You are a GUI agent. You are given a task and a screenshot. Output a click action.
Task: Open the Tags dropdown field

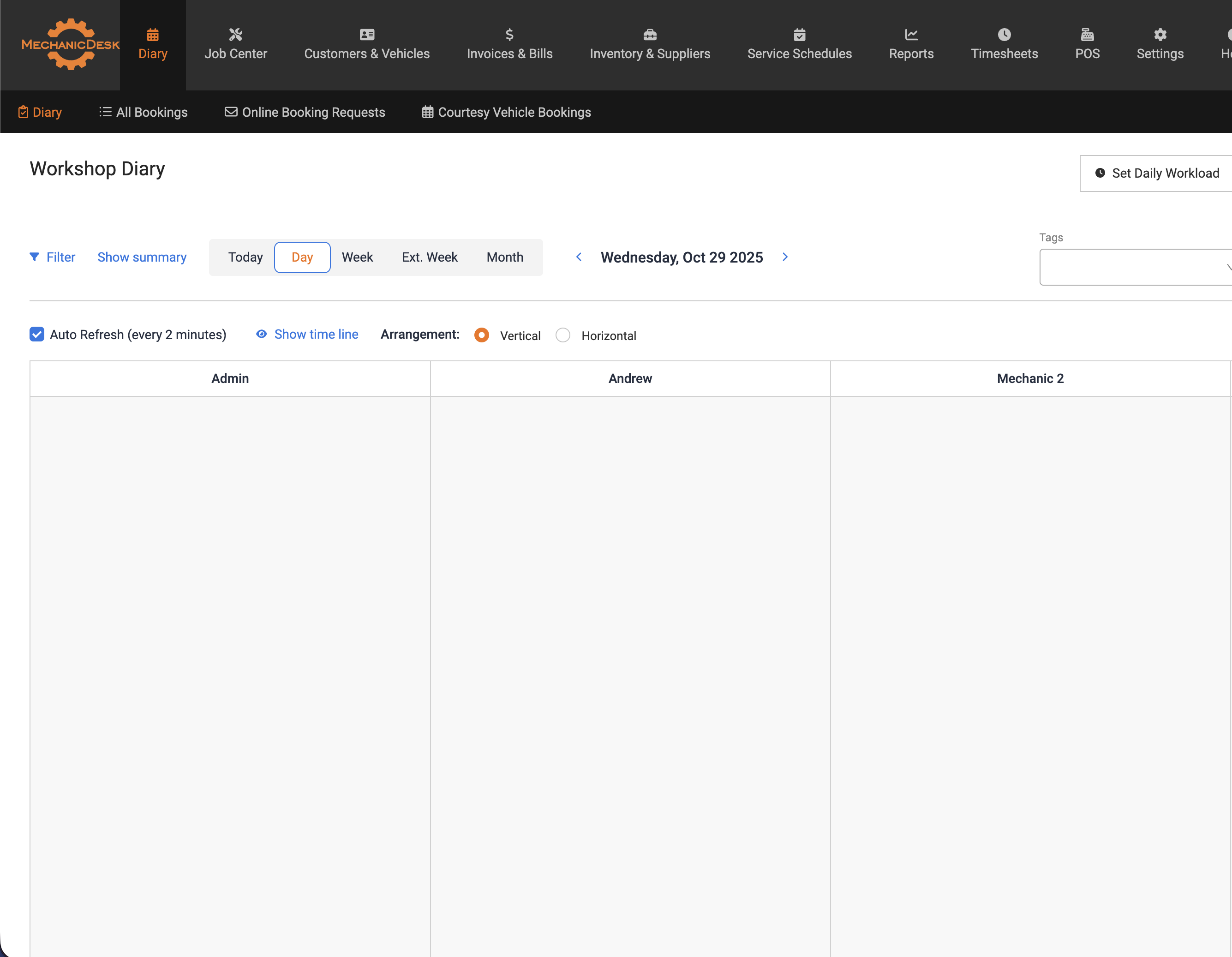pyautogui.click(x=1134, y=267)
